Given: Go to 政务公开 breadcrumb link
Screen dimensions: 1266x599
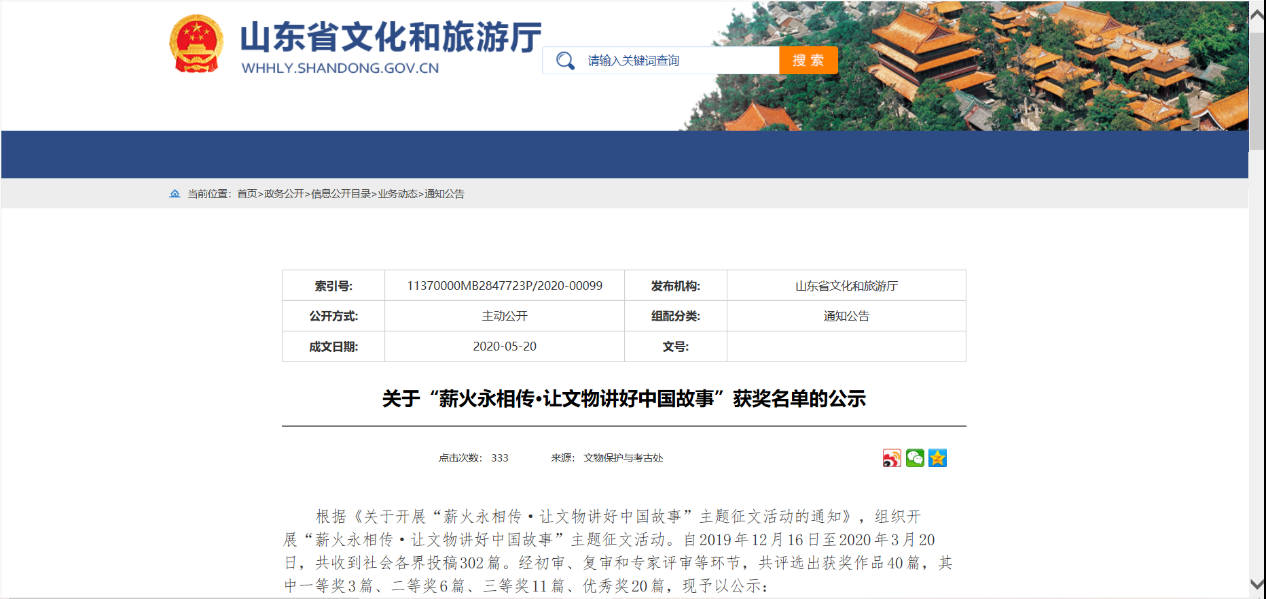Looking at the screenshot, I should (x=284, y=194).
